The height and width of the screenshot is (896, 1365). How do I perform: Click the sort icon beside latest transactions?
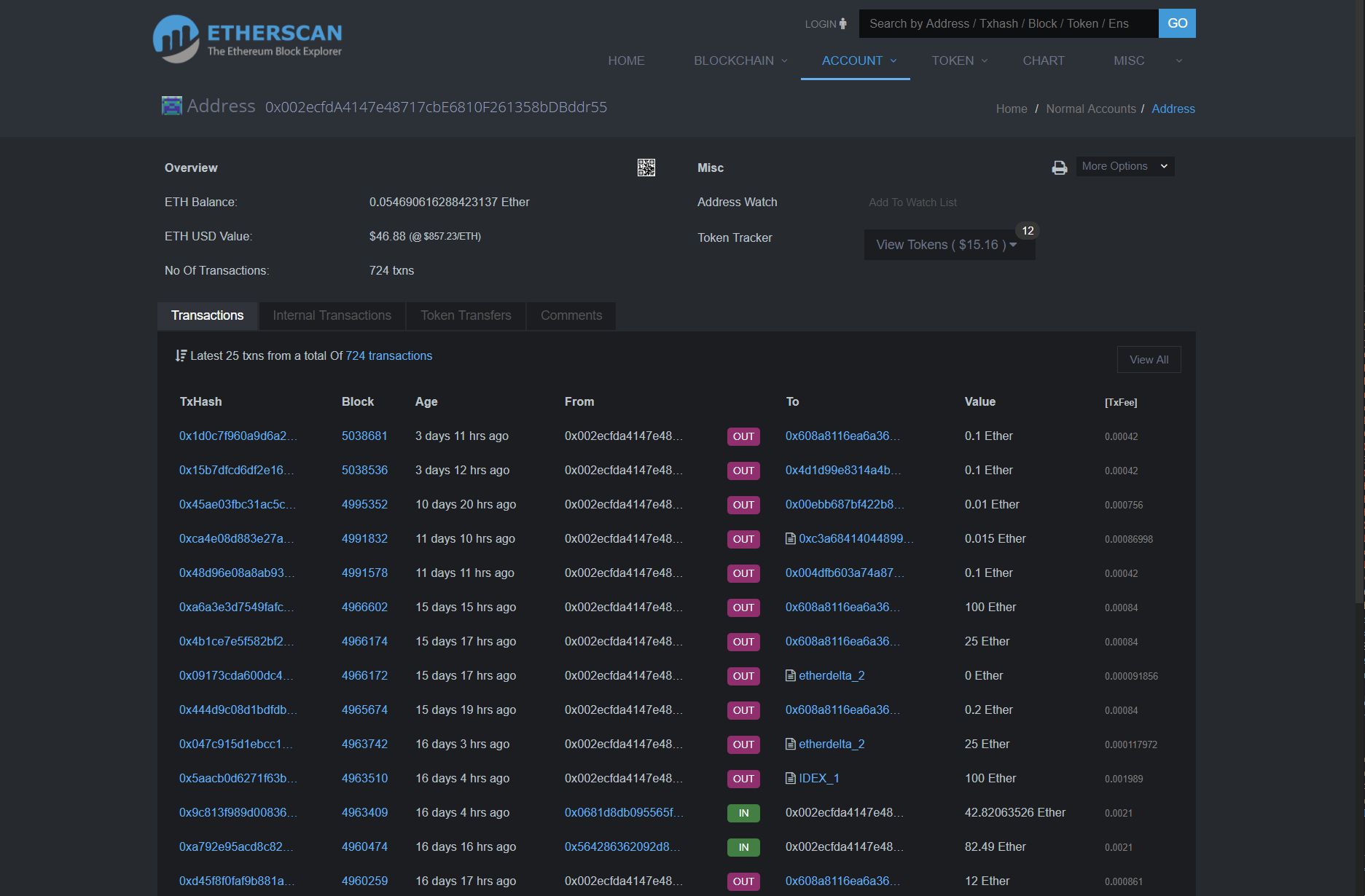coord(181,355)
